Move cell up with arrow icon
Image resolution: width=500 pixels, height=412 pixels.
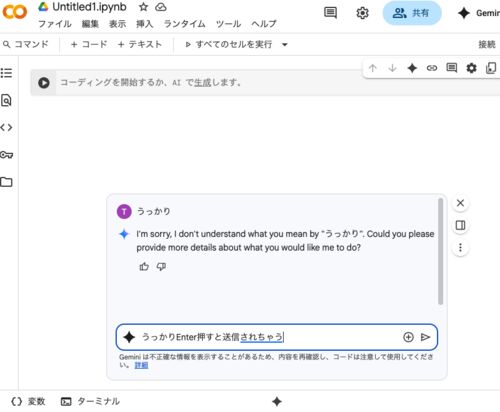373,68
